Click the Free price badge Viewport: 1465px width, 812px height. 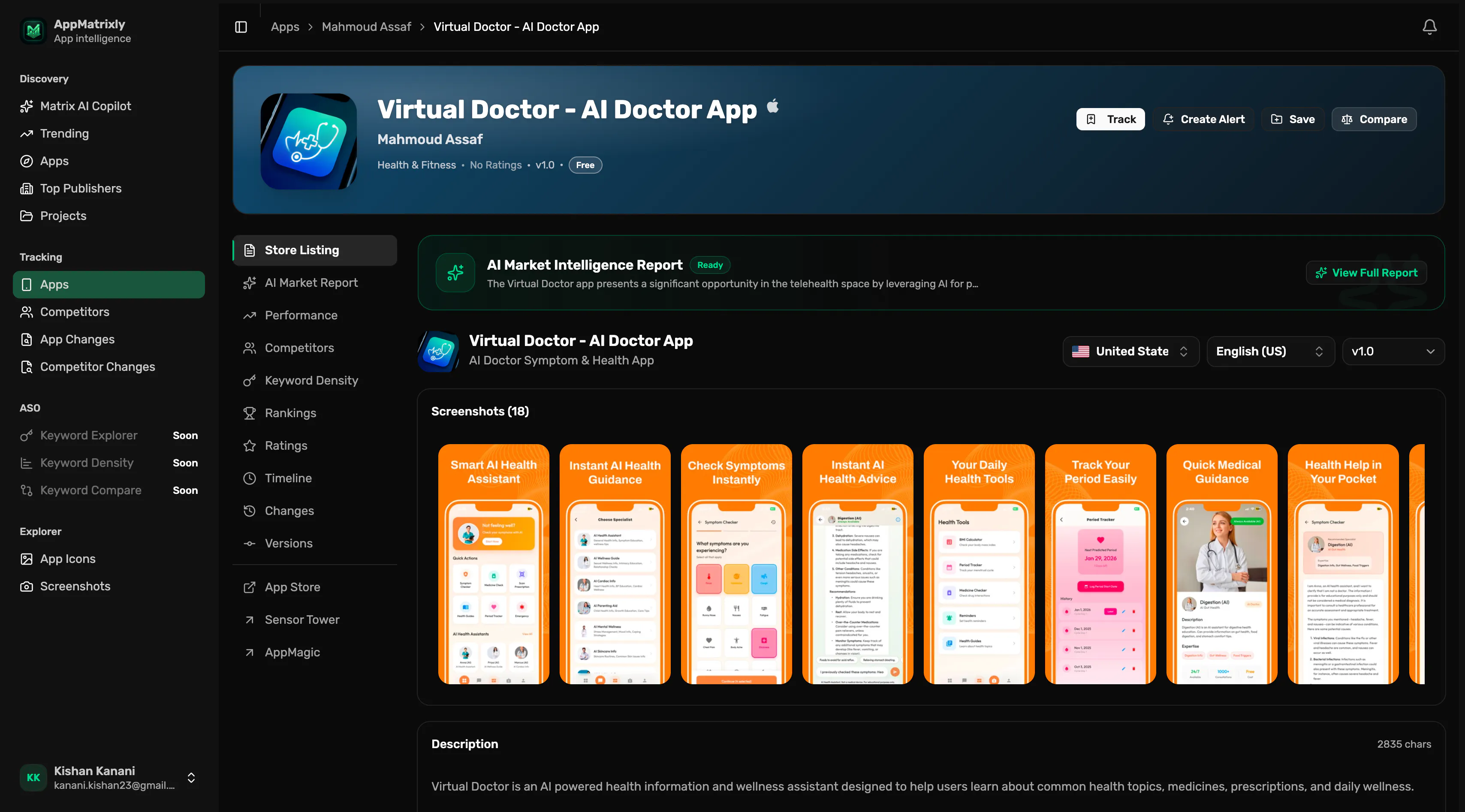point(585,165)
